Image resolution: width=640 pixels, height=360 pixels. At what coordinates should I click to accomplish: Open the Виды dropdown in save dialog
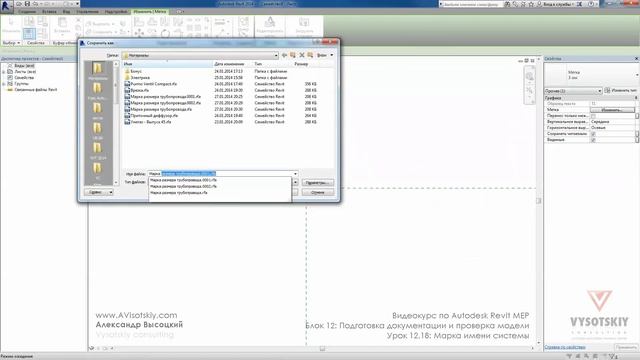pos(326,55)
